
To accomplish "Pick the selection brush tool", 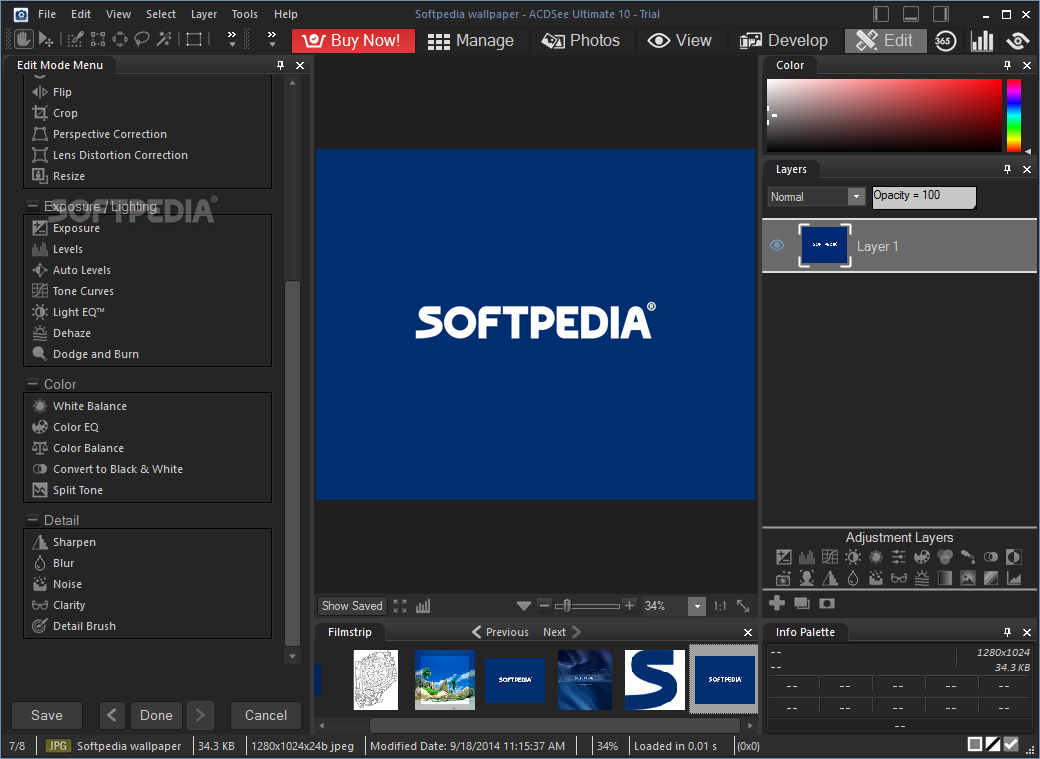I will point(76,40).
